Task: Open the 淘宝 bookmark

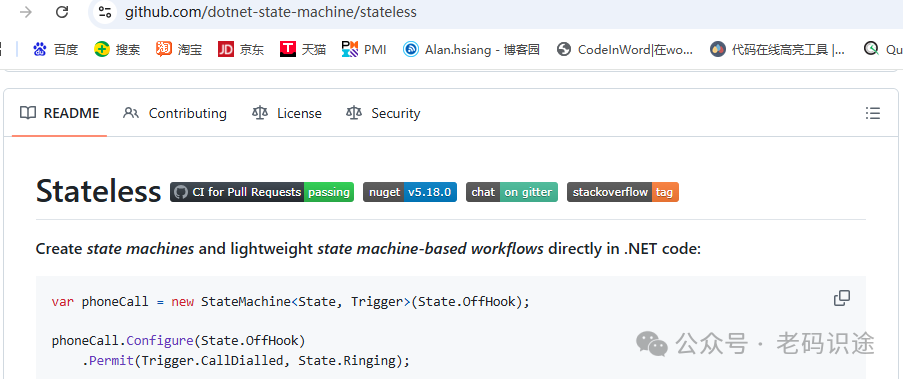Action: [179, 50]
